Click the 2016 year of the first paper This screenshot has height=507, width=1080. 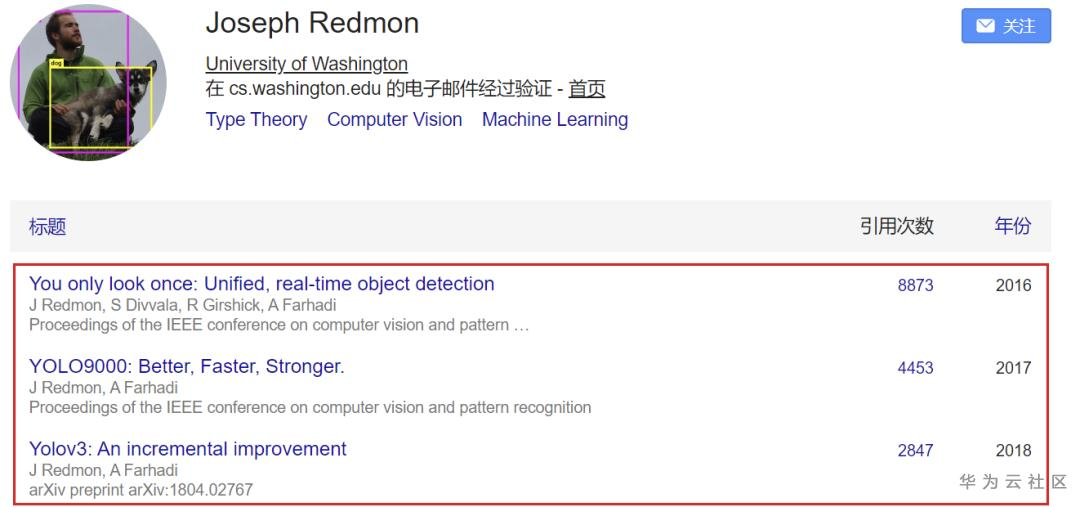coord(1013,286)
